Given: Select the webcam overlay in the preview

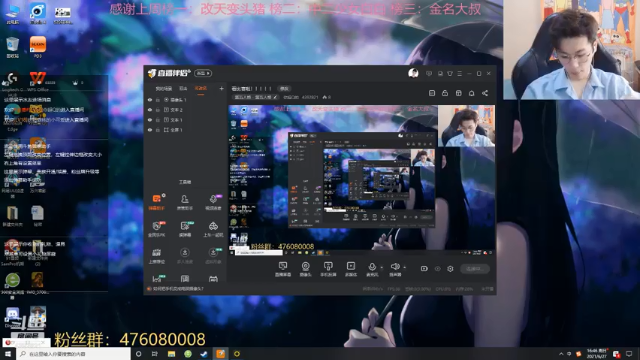Looking at the screenshot, I should (x=466, y=126).
